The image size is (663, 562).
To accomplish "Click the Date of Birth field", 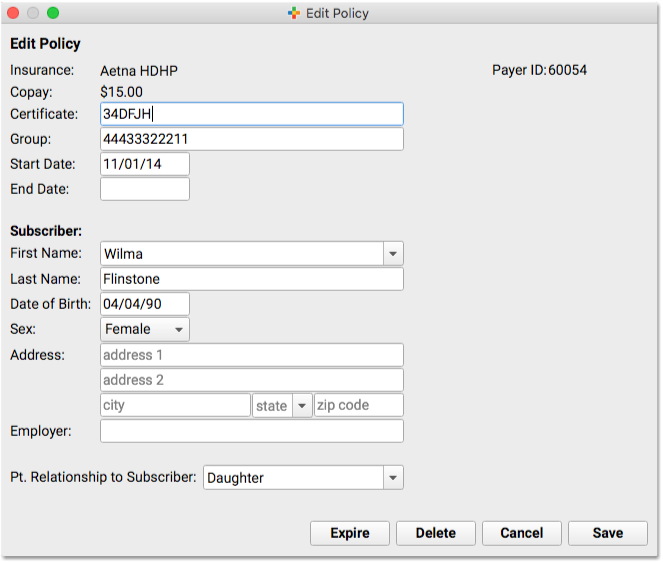I will (145, 304).
